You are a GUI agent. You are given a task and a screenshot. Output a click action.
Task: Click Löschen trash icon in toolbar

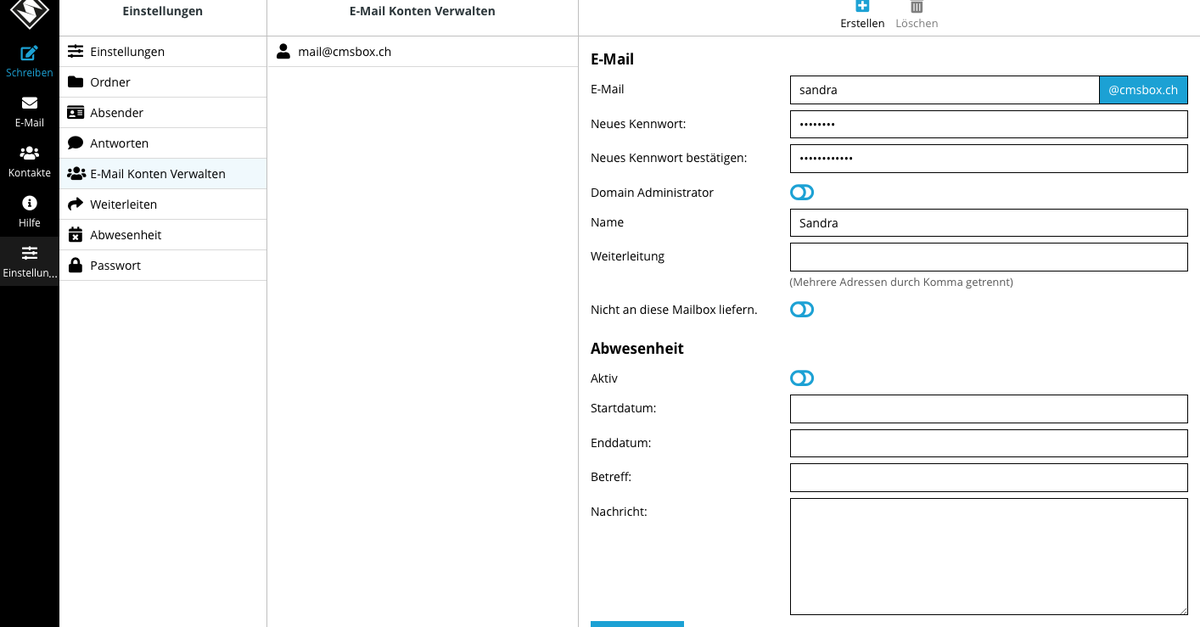point(916,6)
